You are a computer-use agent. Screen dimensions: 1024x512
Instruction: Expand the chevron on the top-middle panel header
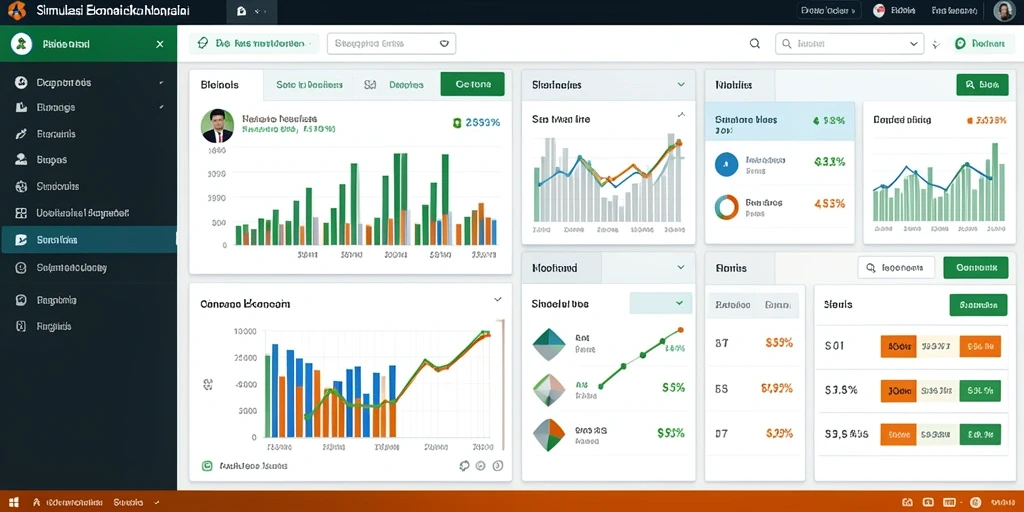681,85
